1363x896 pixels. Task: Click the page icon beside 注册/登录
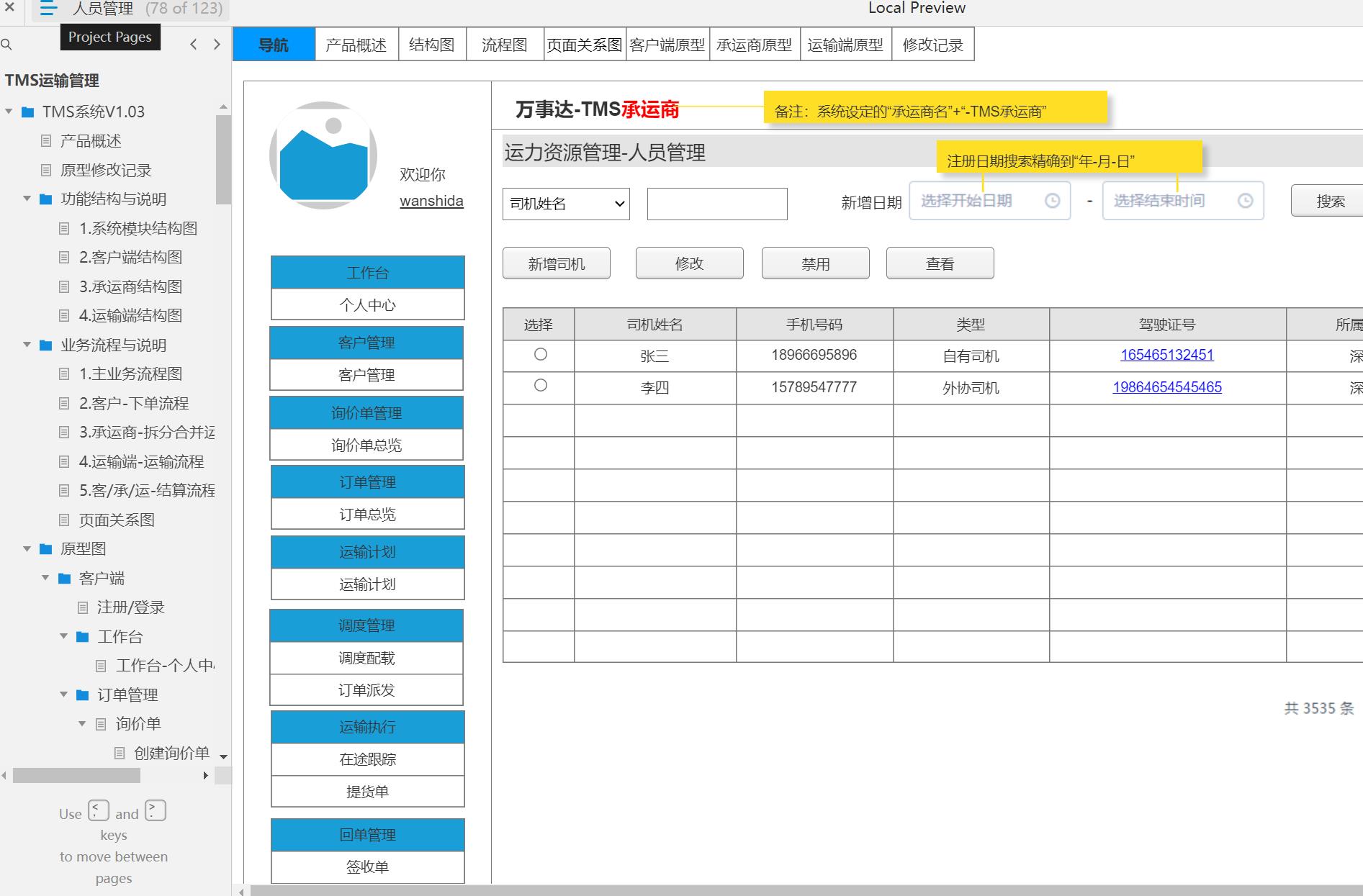(x=83, y=608)
